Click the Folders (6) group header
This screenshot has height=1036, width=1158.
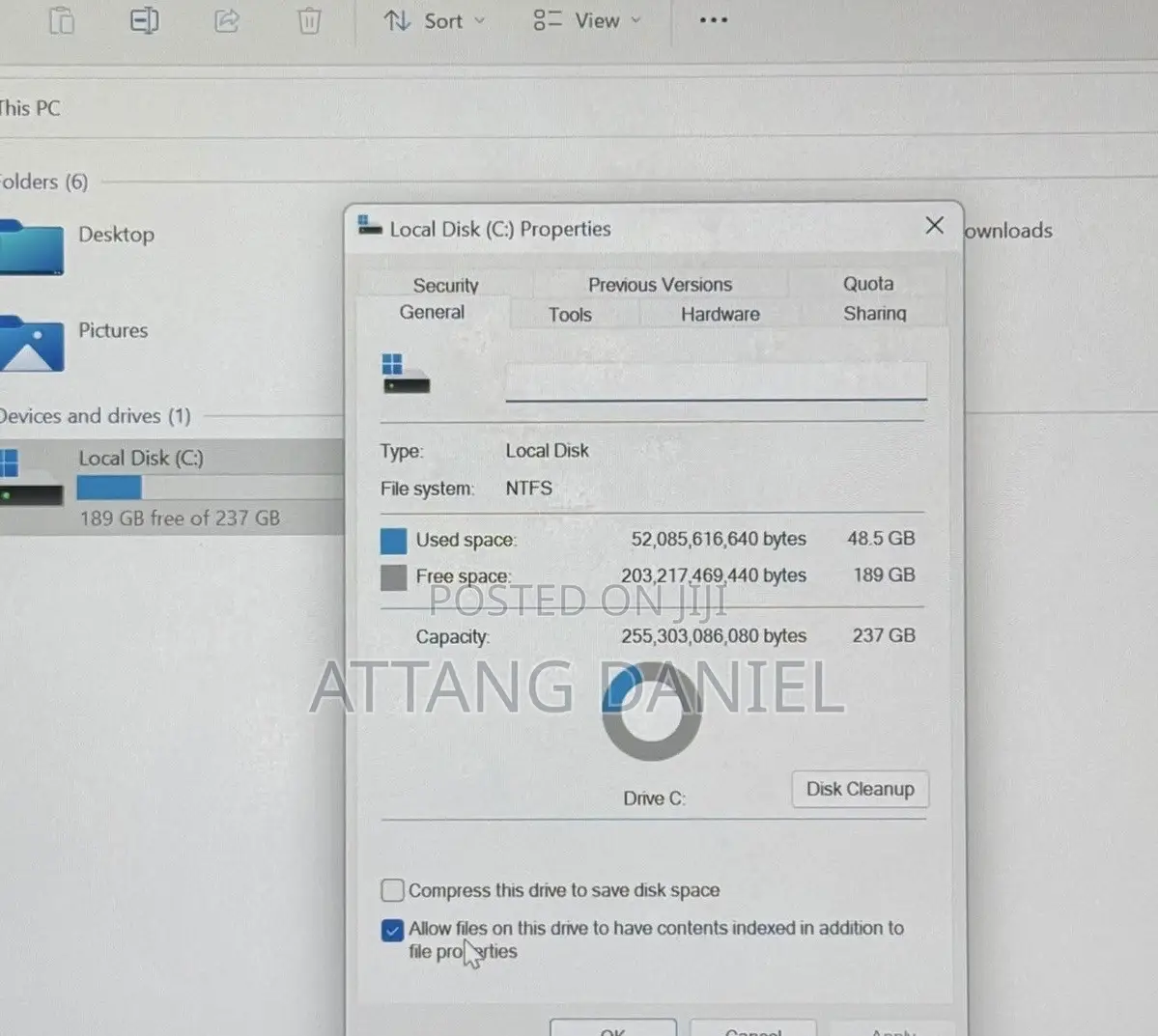tap(44, 182)
